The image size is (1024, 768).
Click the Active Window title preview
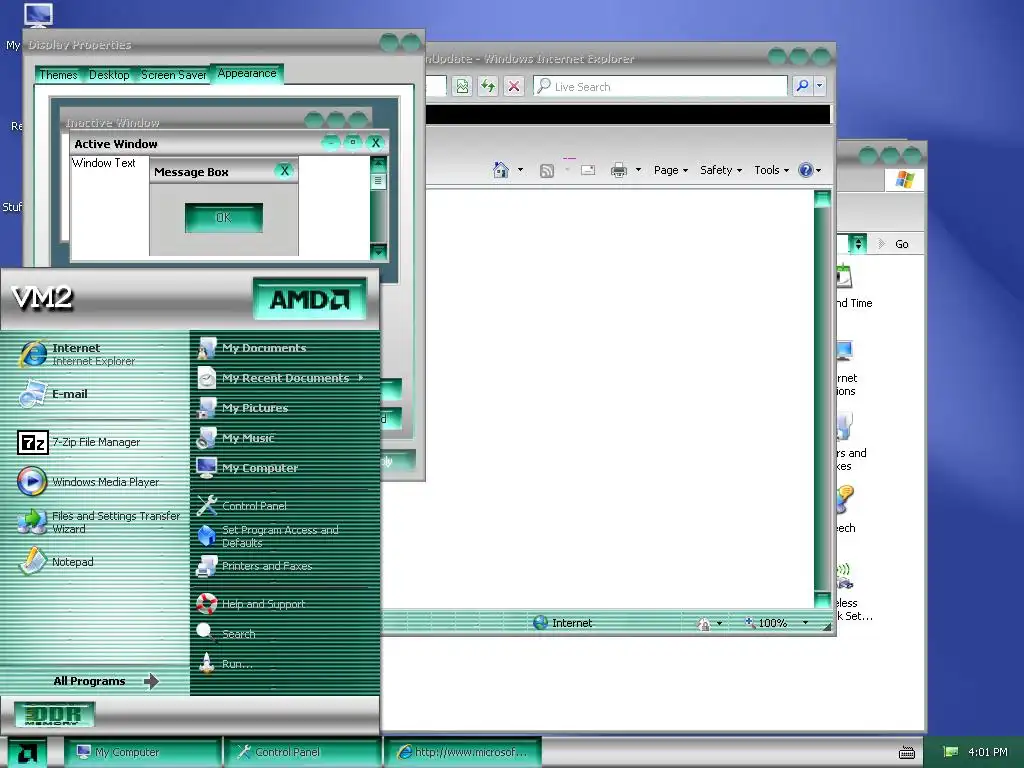coord(116,144)
